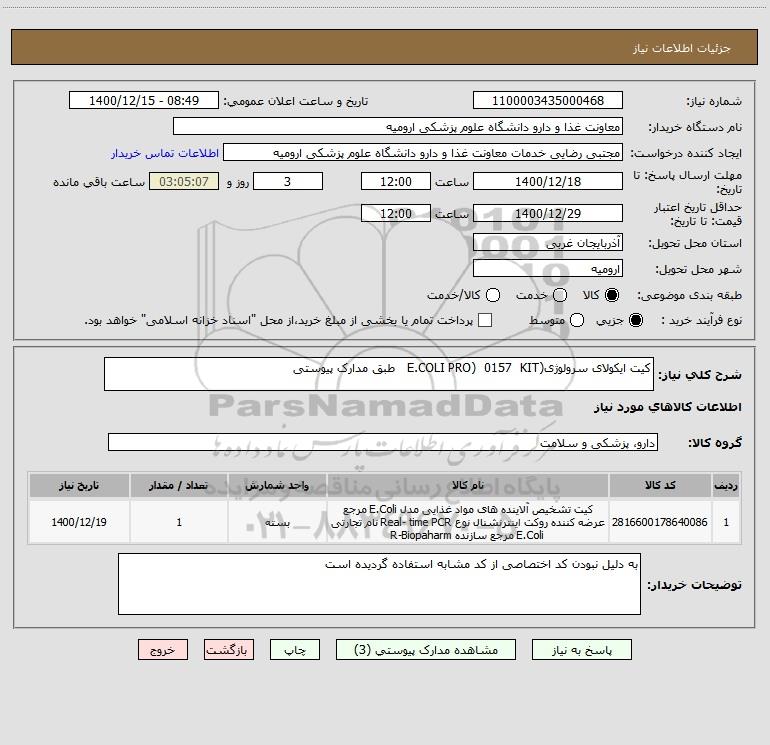Viewport: 770px width, 745px height.
Task: Click the price validity date 1400/12/29
Action: point(548,213)
